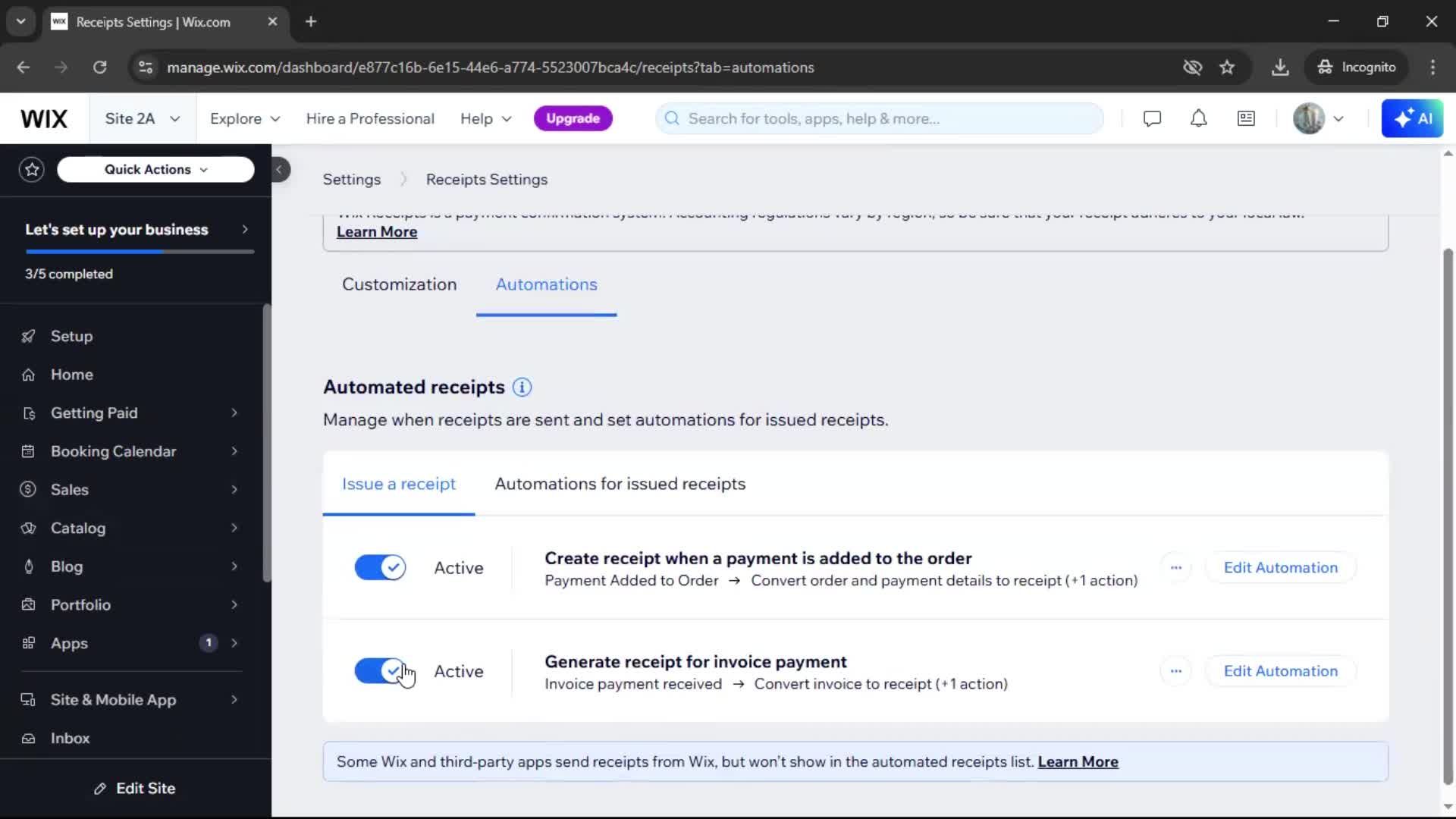Reload the page

(99, 67)
